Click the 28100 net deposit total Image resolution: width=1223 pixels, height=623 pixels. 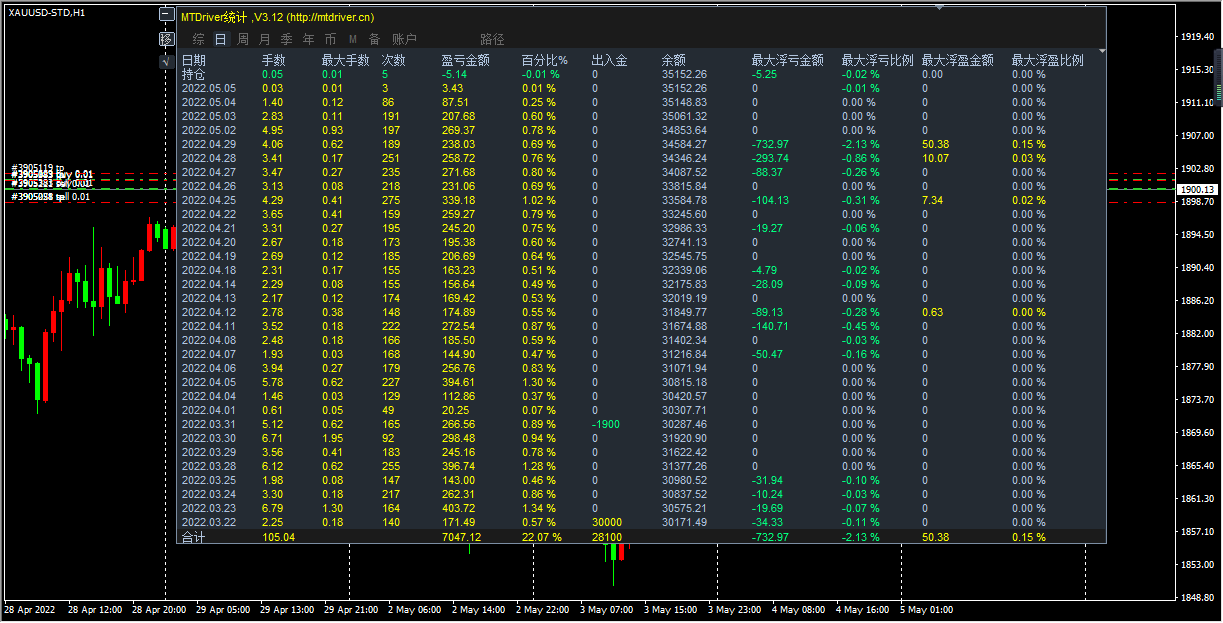(607, 537)
